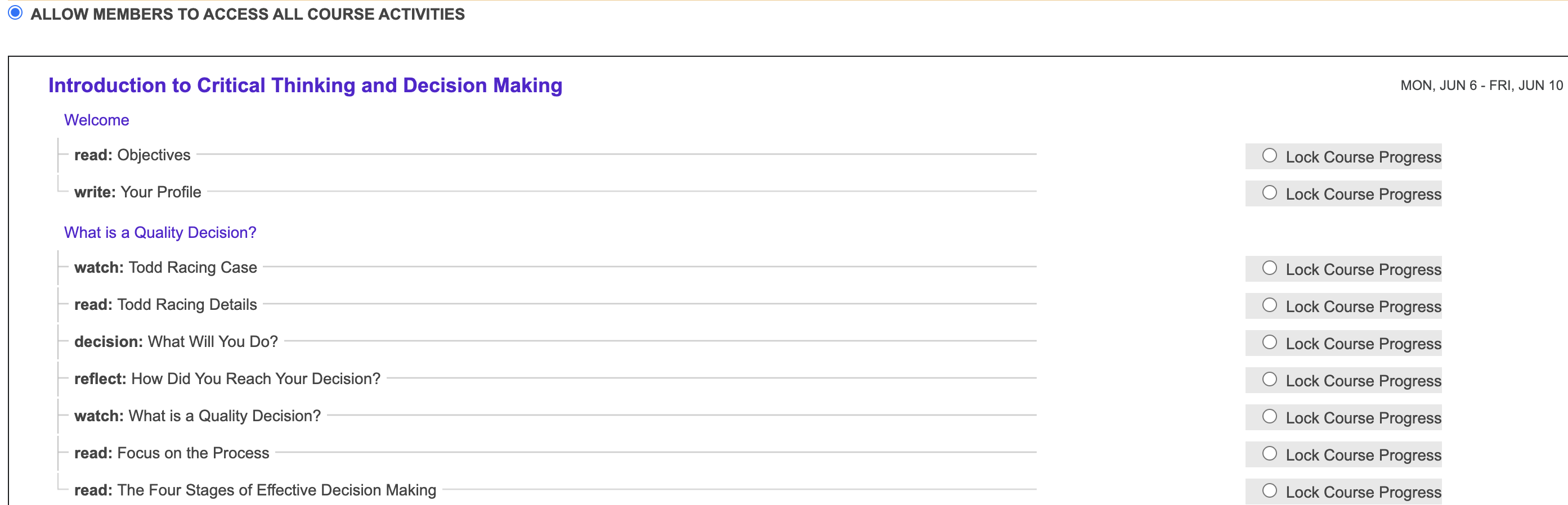Lock course progress at What Will You Do?
Viewport: 1568px width, 505px height.
(1269, 342)
